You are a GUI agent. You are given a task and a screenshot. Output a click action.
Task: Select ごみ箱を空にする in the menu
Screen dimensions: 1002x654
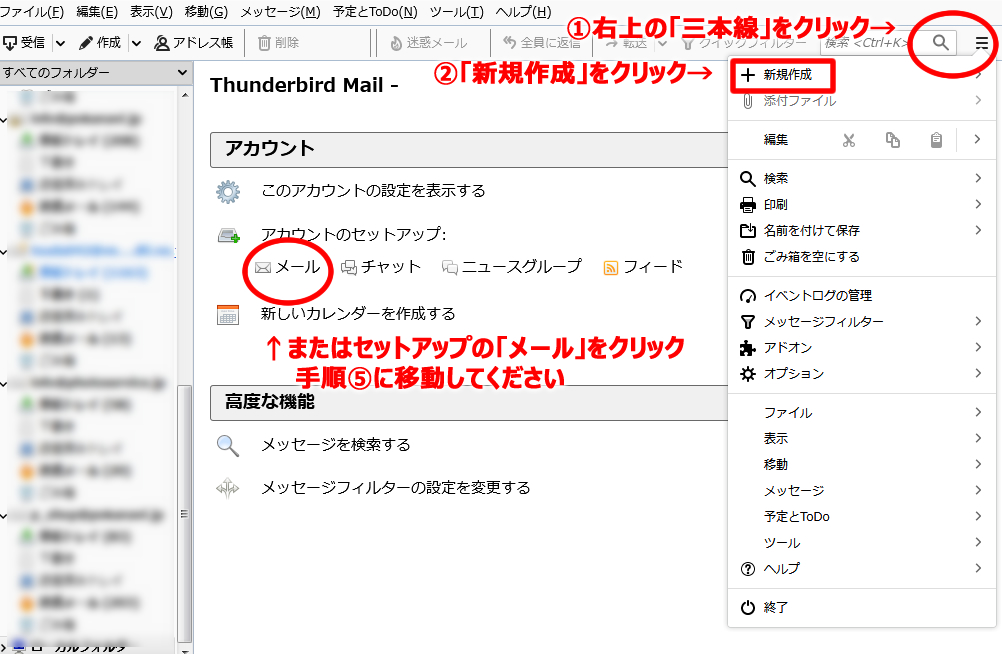[861, 256]
